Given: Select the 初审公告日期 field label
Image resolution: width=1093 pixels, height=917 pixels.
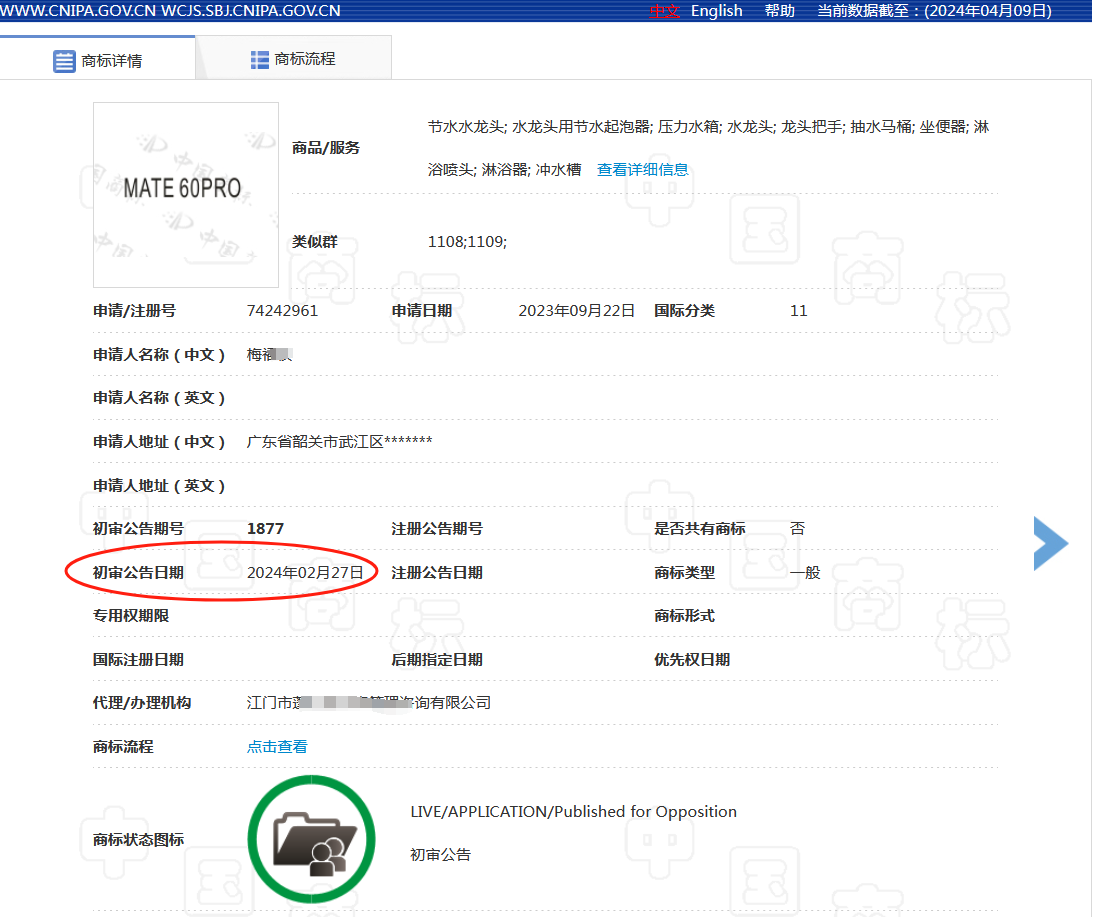Looking at the screenshot, I should (139, 573).
